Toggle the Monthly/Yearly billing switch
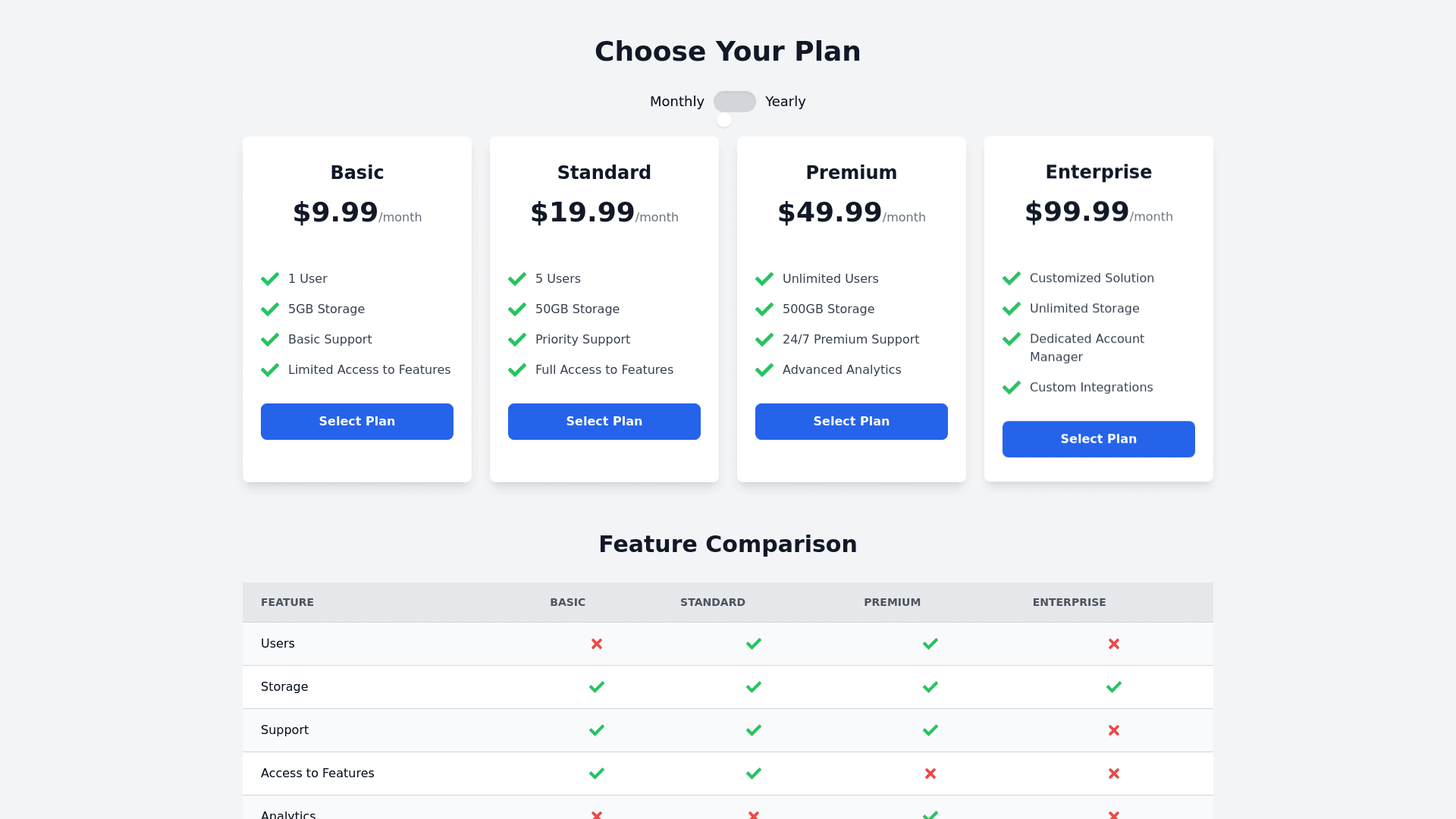This screenshot has height=819, width=1456. tap(734, 102)
